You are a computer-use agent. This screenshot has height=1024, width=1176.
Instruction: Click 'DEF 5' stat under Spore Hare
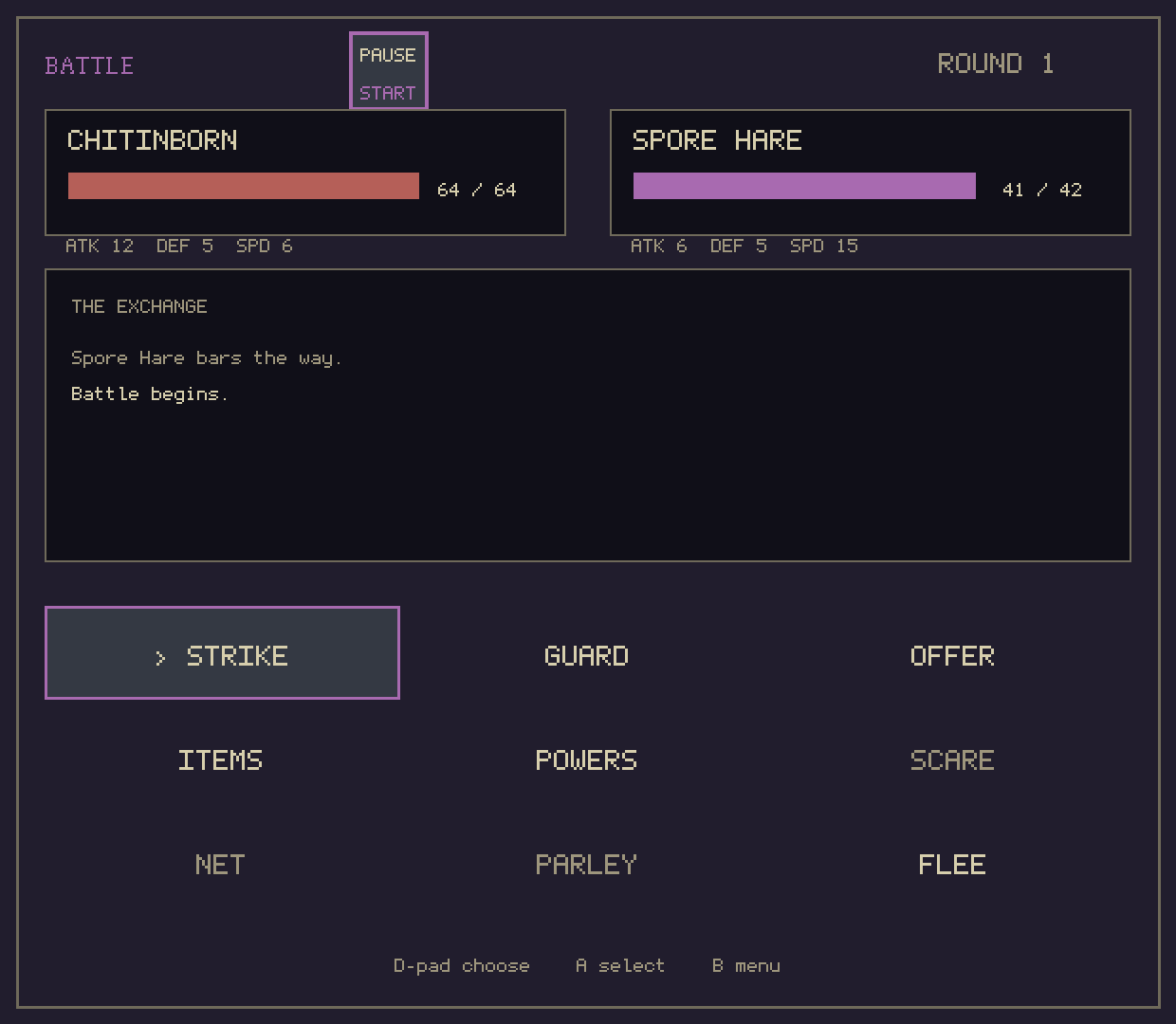click(739, 246)
